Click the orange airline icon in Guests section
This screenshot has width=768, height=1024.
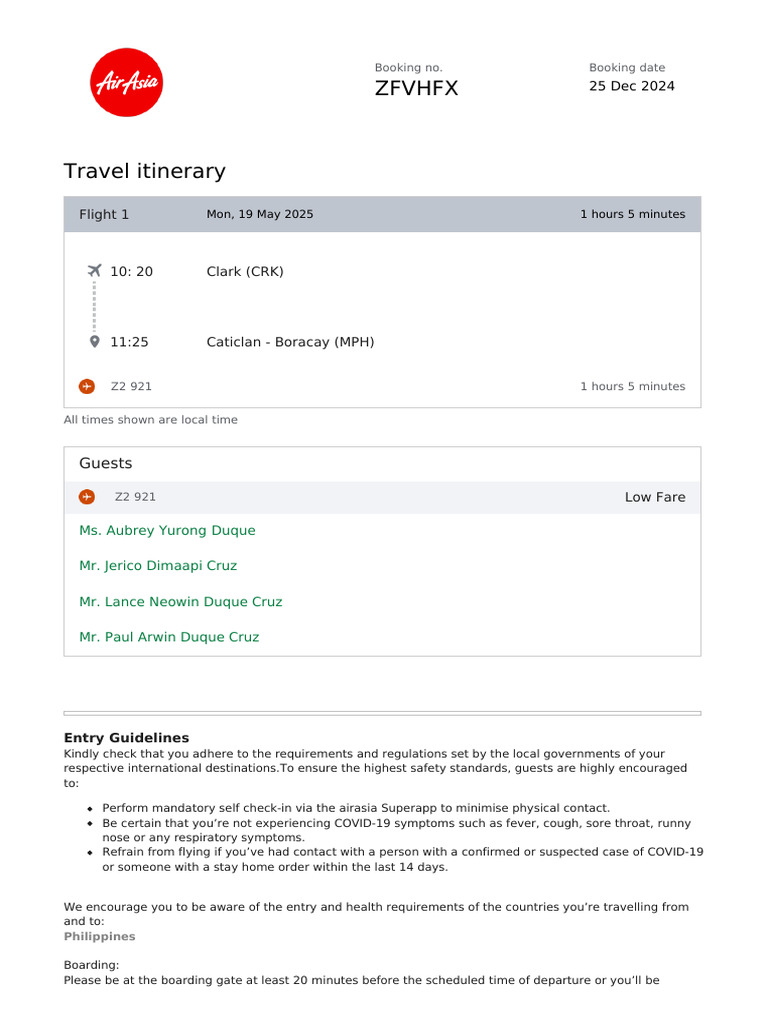pos(87,497)
